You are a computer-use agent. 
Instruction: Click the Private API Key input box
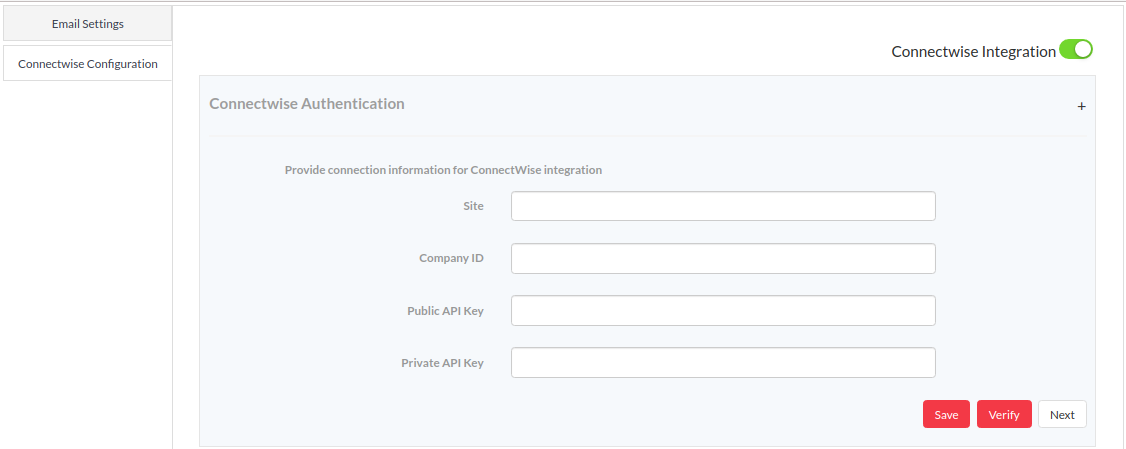pyautogui.click(x=723, y=363)
